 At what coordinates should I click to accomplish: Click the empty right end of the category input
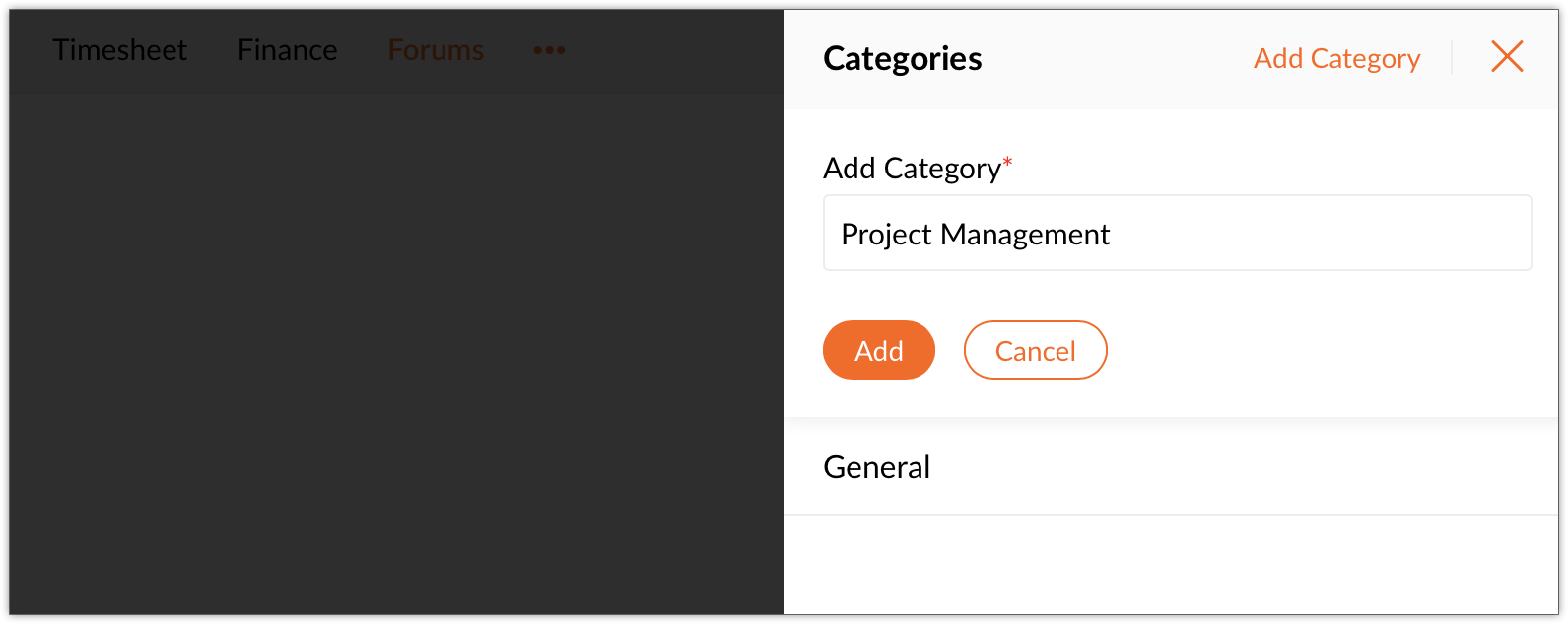tap(1429, 234)
